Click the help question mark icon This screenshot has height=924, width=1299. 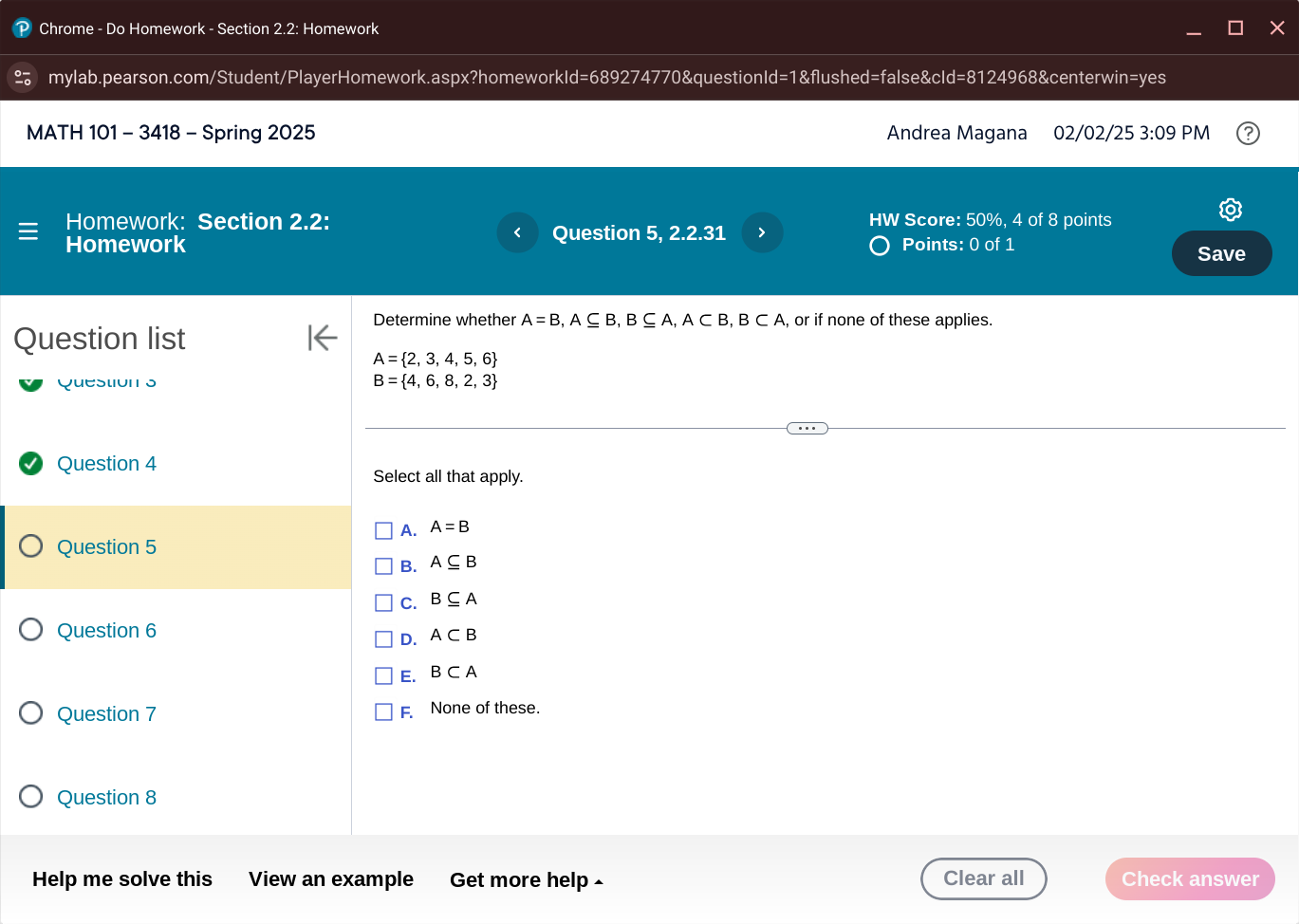tap(1248, 134)
